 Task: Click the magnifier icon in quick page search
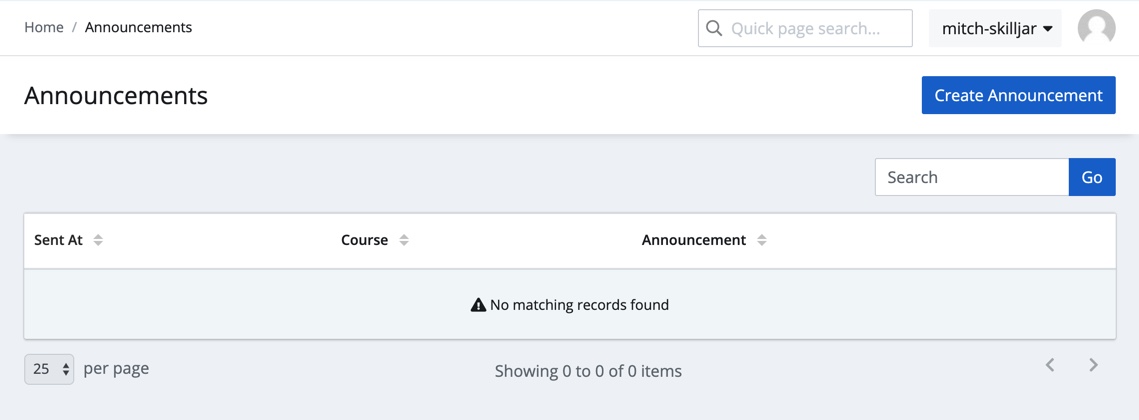(714, 29)
